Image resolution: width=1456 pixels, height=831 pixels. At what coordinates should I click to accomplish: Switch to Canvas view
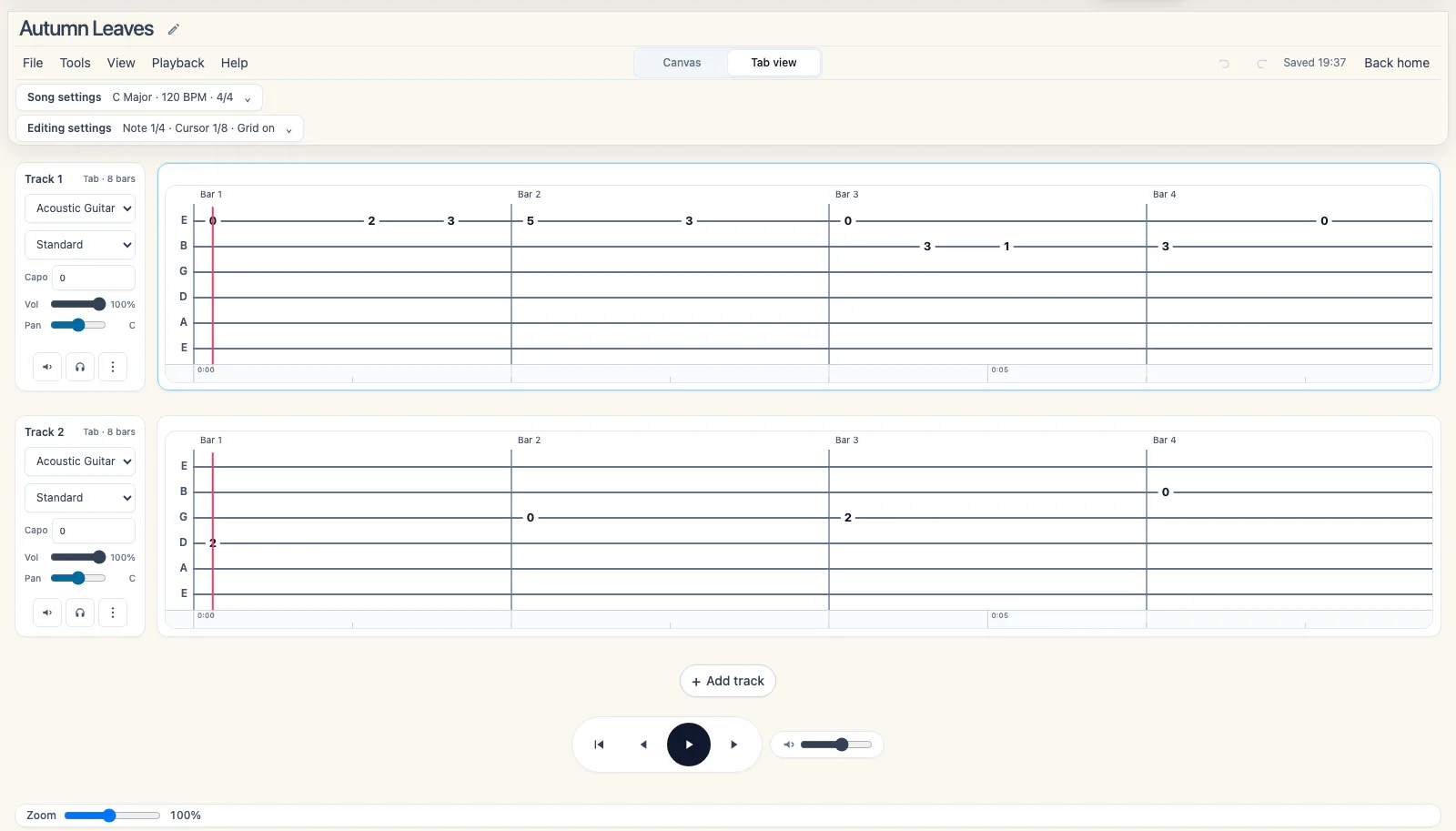682,63
